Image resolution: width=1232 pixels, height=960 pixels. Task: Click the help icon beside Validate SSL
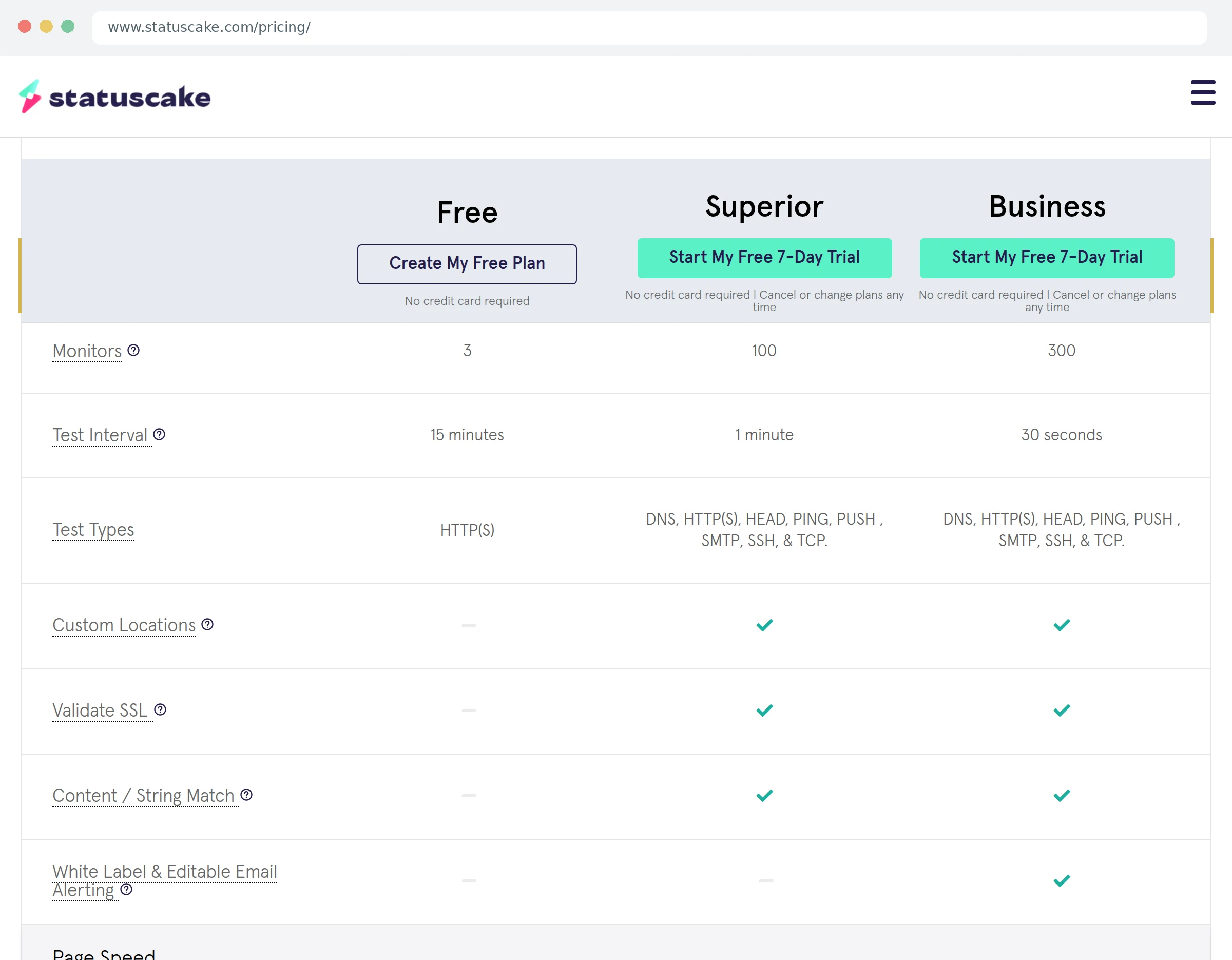[x=160, y=709]
